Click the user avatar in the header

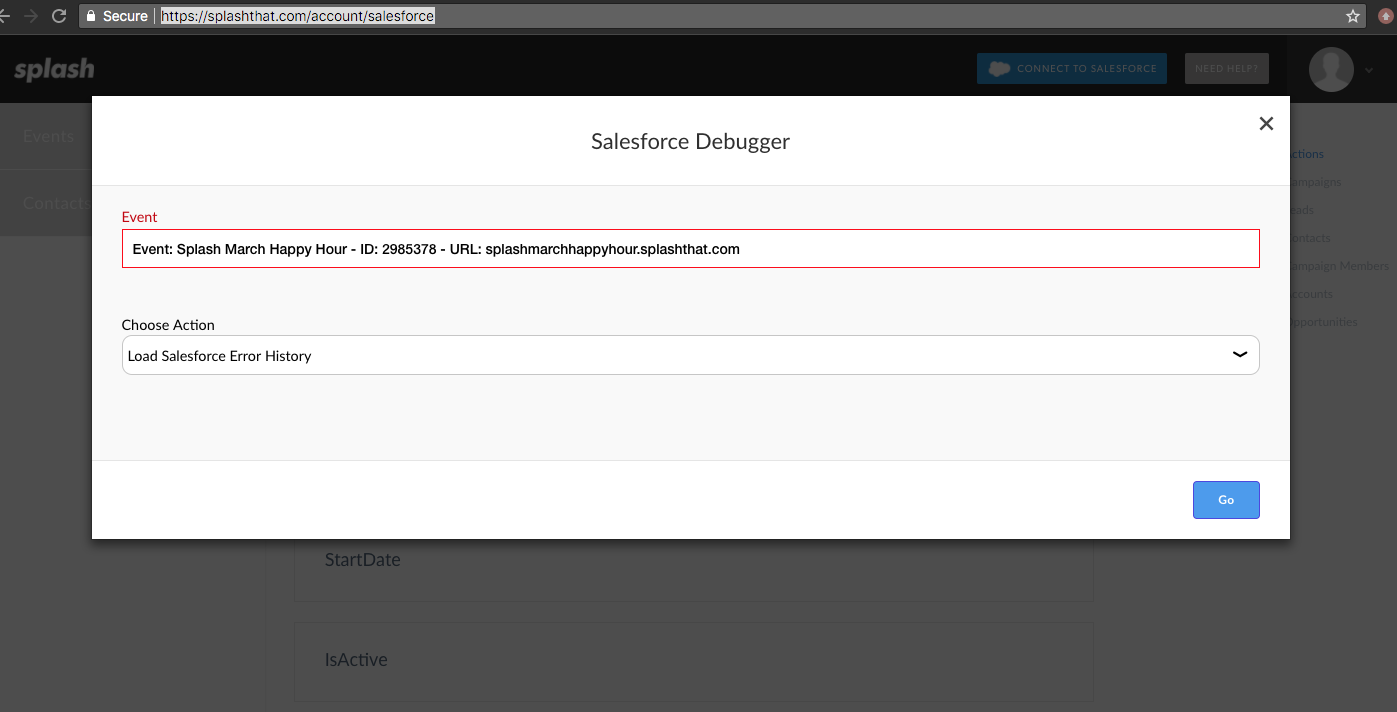point(1331,69)
